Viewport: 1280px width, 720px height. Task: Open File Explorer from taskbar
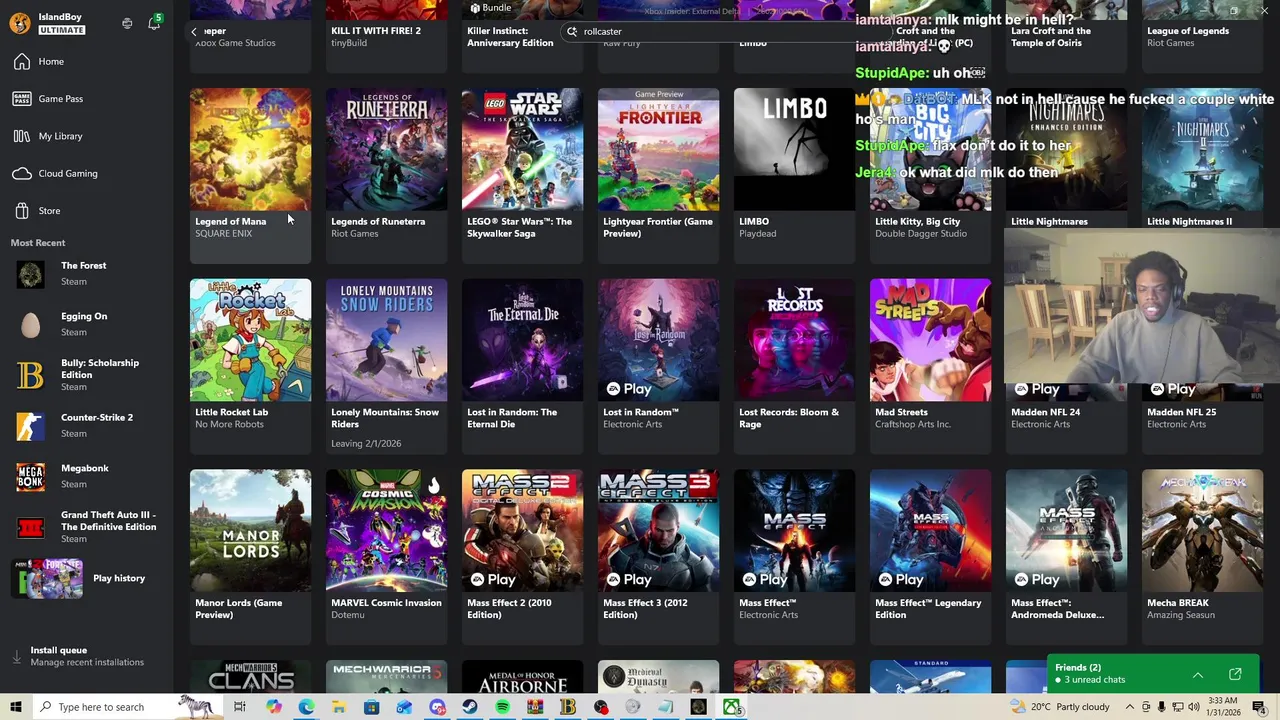tap(339, 707)
